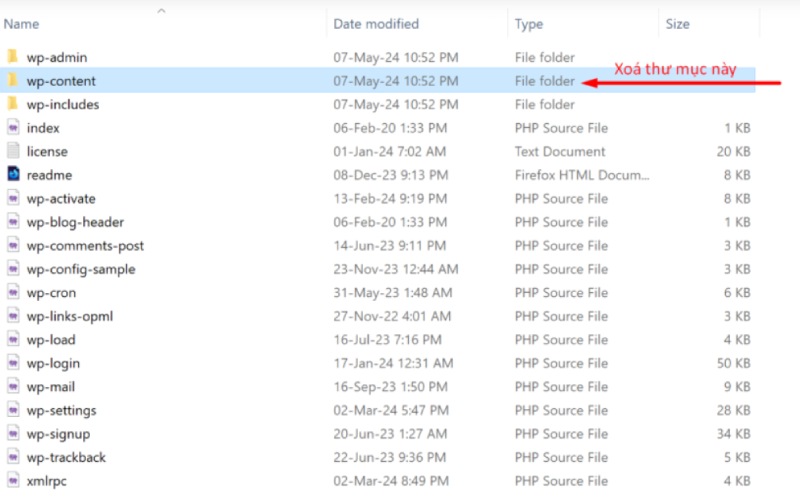This screenshot has width=800, height=503.
Task: Select the wp-blog-header file name
Action: click(75, 222)
